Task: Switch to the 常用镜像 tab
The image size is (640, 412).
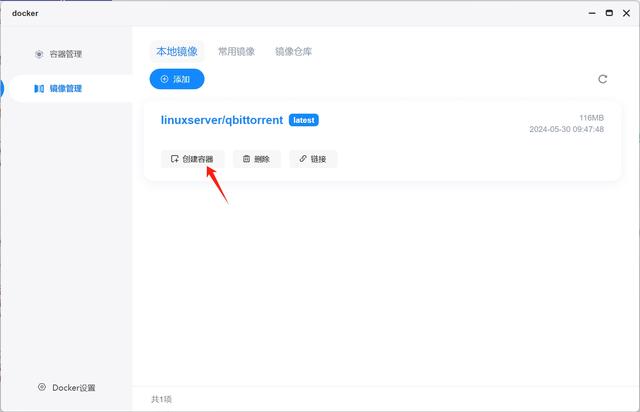Action: 236,51
